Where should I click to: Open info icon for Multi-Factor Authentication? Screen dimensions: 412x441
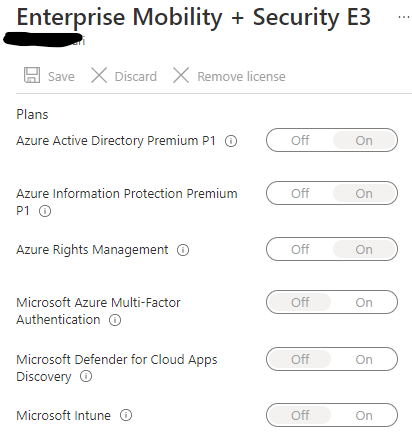115,320
